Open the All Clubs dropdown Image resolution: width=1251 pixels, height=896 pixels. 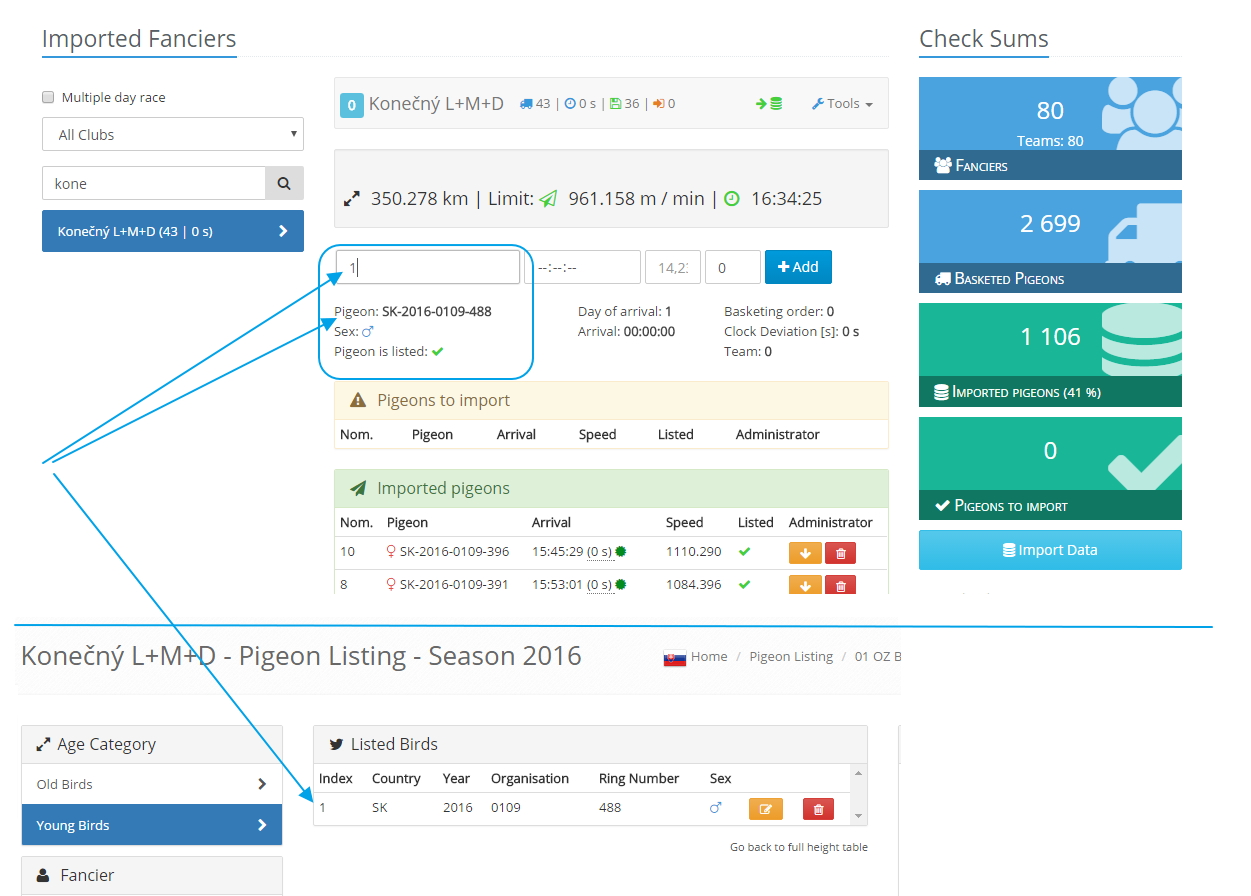point(173,135)
